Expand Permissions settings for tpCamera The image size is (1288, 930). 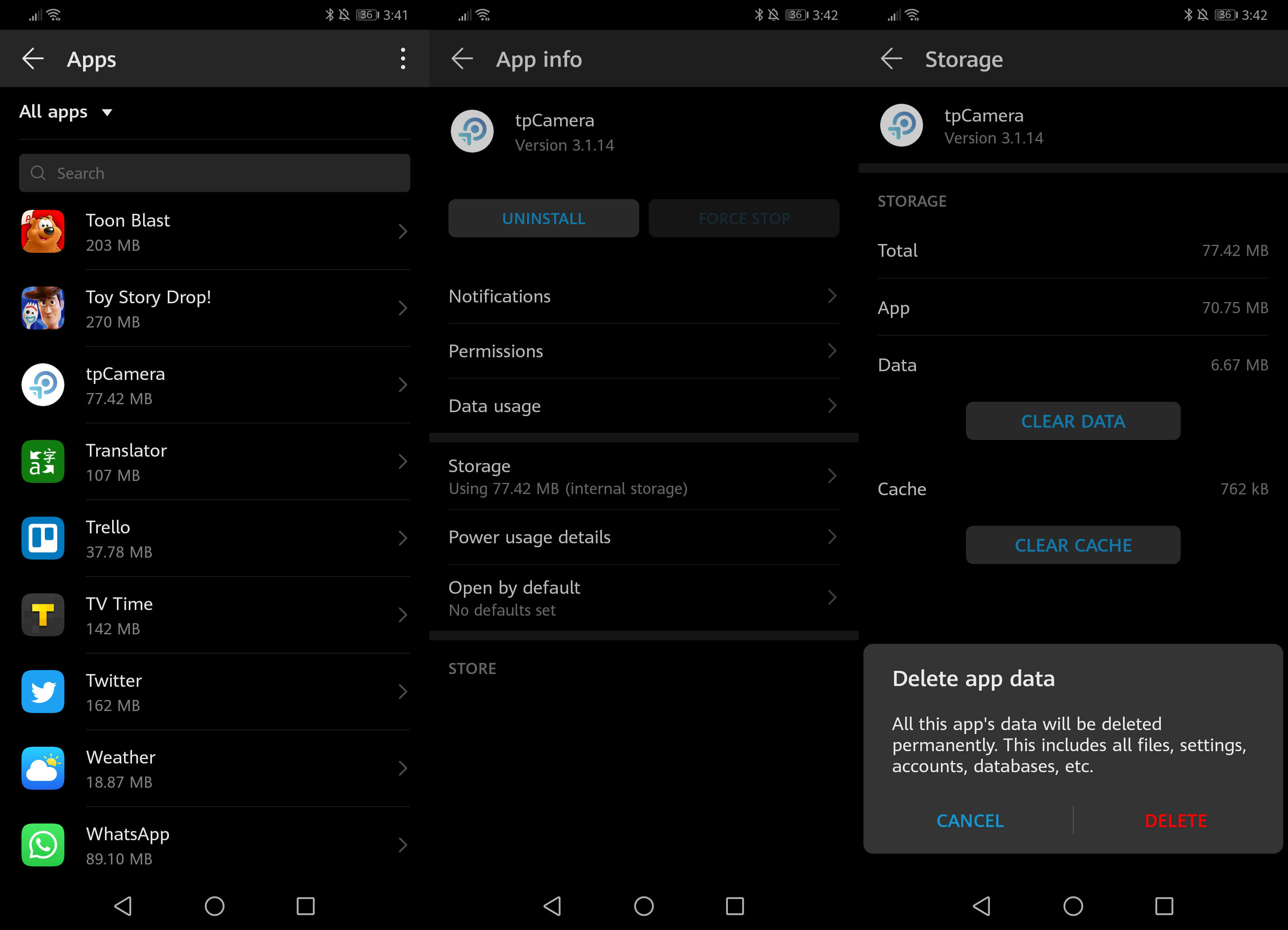pos(644,351)
